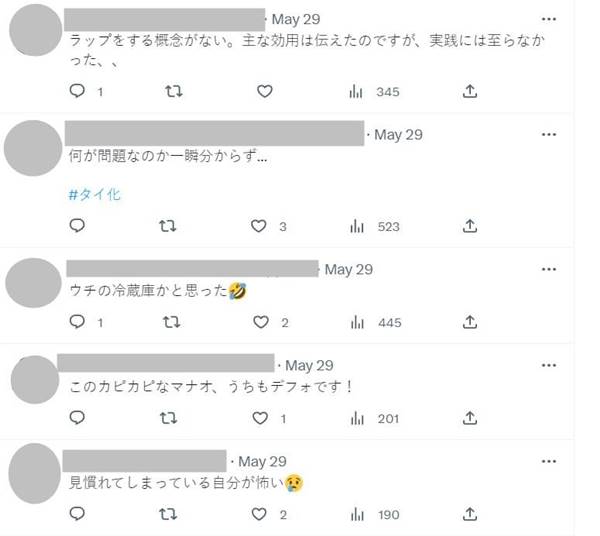
Task: Retweet the post with 201 views
Action: 168,418
